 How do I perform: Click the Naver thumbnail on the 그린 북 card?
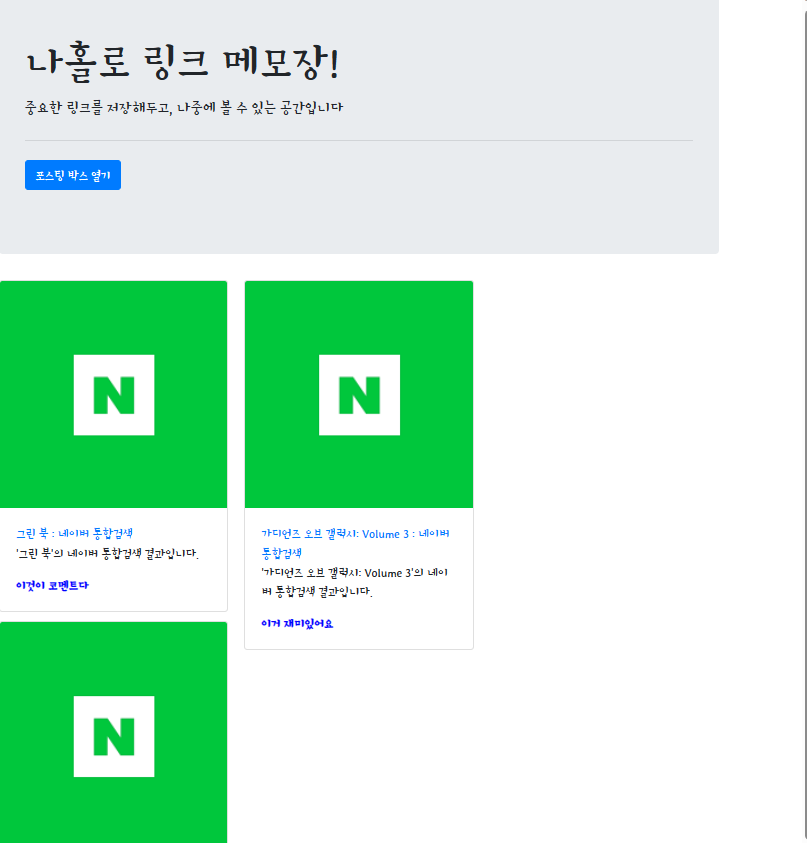(113, 394)
